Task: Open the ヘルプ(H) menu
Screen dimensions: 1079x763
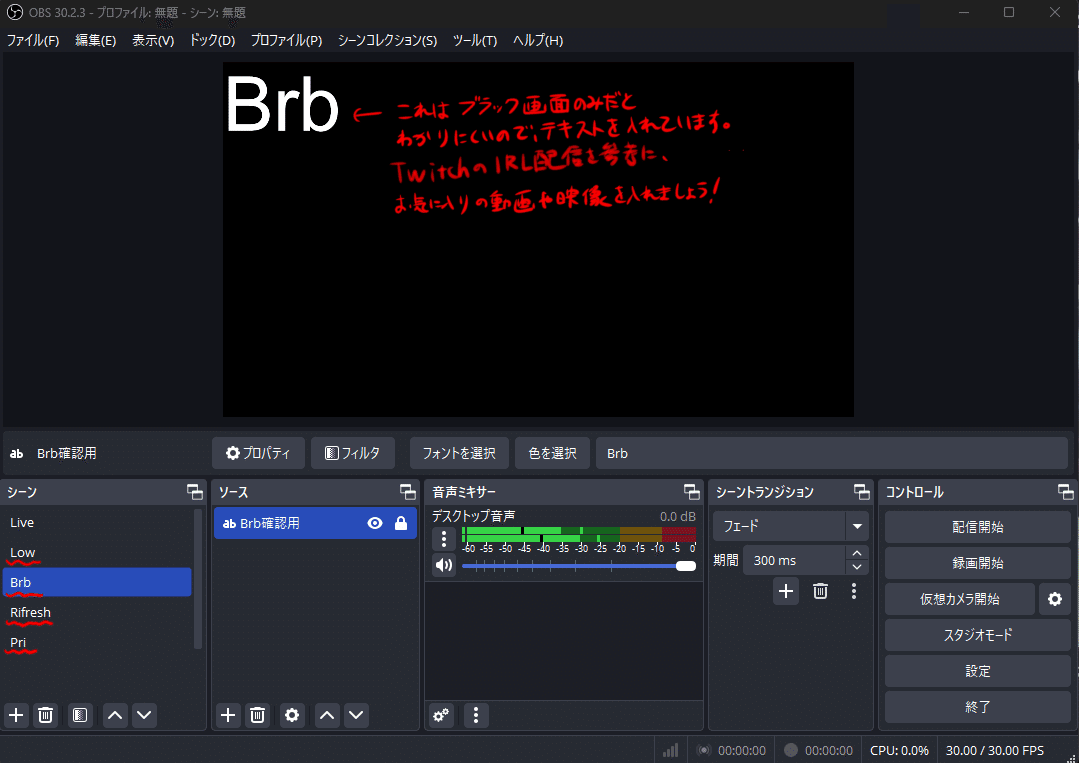Action: pyautogui.click(x=538, y=41)
